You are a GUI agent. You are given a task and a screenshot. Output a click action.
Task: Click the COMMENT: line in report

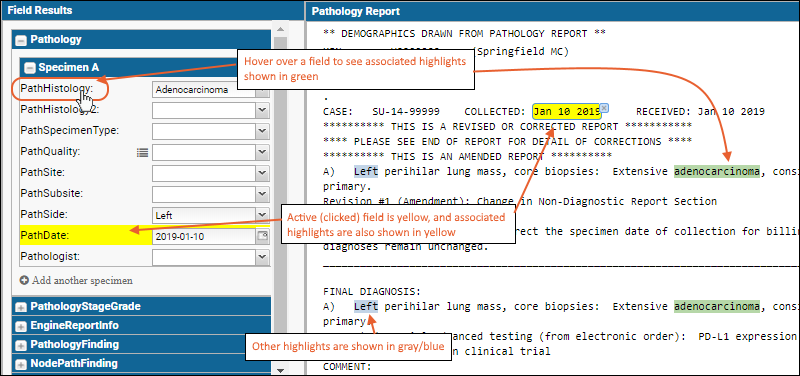tap(347, 366)
